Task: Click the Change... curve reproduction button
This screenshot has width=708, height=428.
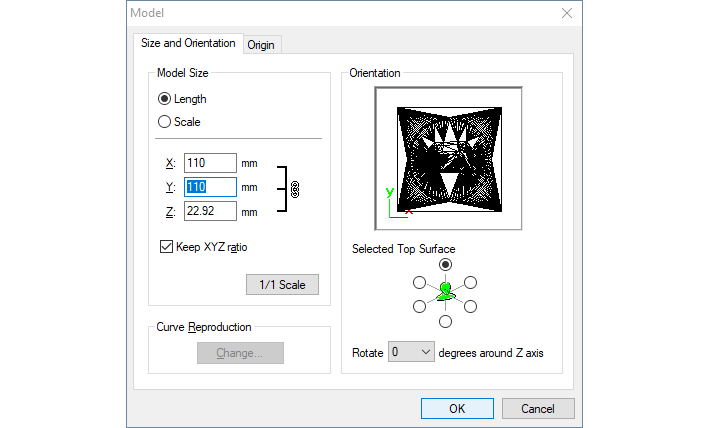Action: [240, 353]
